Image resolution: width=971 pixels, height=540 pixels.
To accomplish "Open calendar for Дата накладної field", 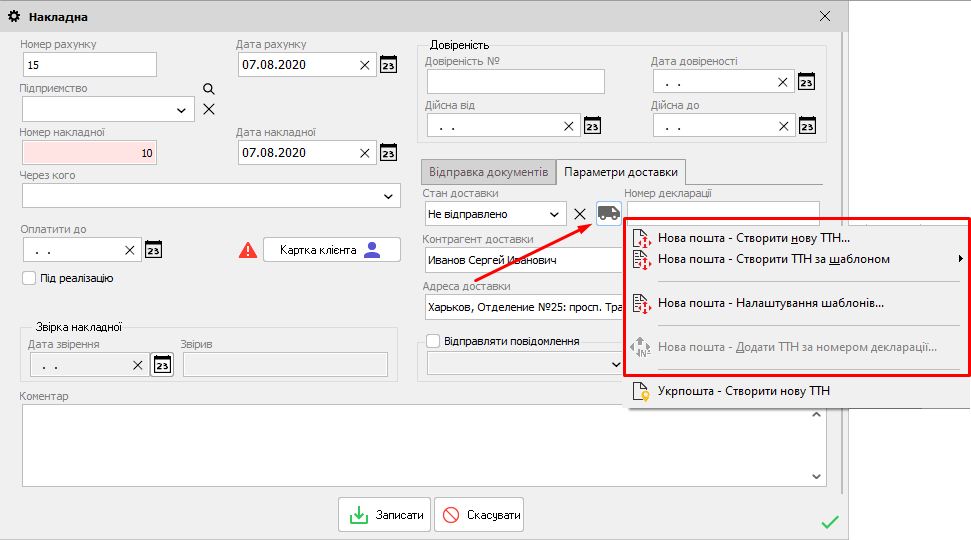I will coord(389,153).
